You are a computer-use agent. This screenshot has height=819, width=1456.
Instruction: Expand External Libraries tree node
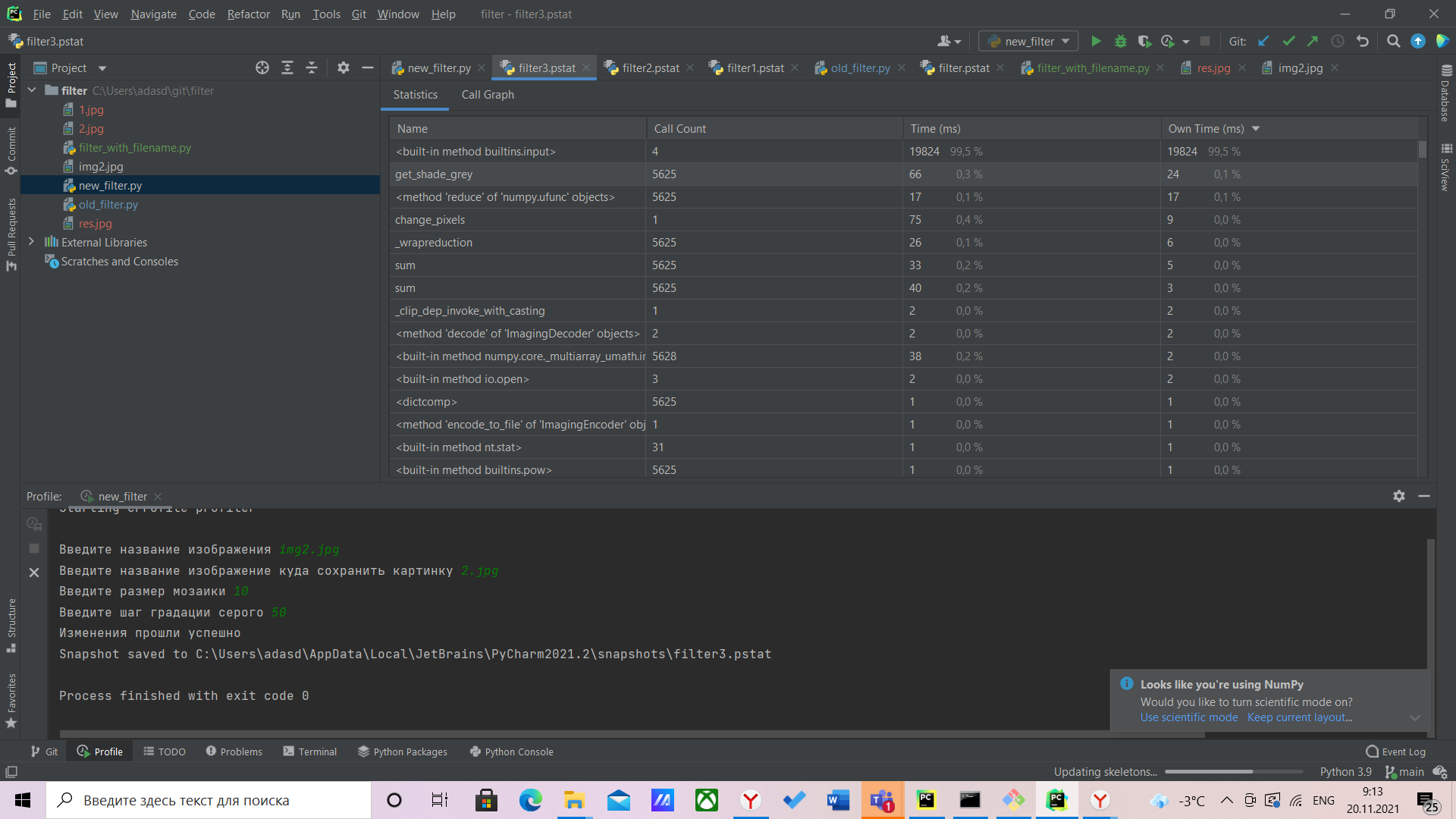point(31,242)
